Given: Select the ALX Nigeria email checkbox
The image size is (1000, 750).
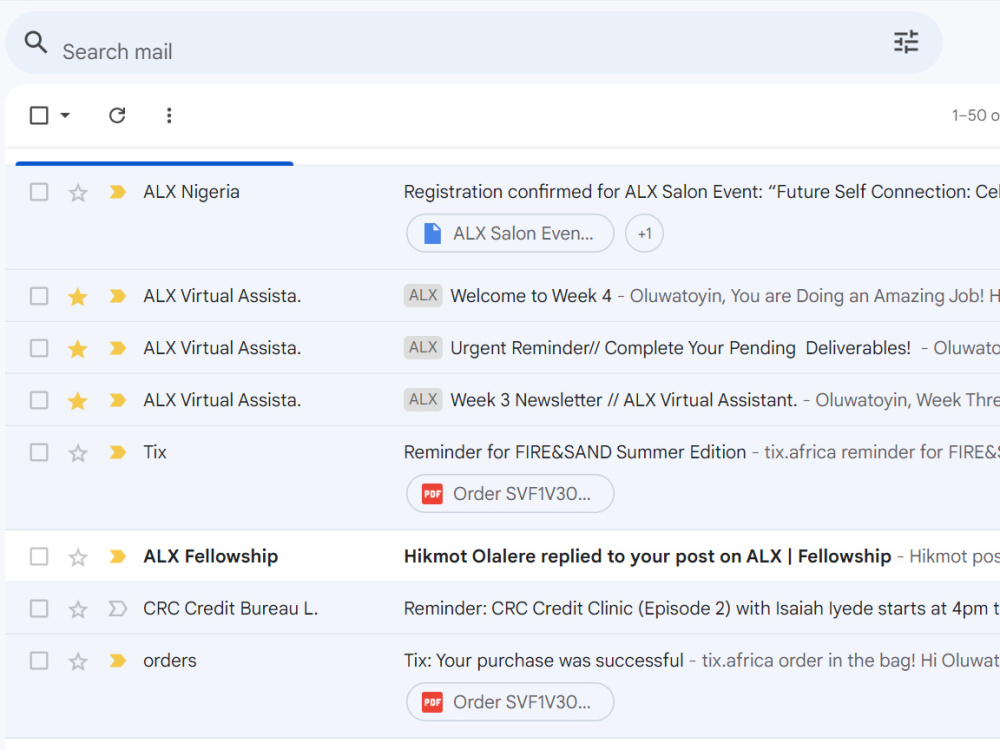Looking at the screenshot, I should click(39, 192).
